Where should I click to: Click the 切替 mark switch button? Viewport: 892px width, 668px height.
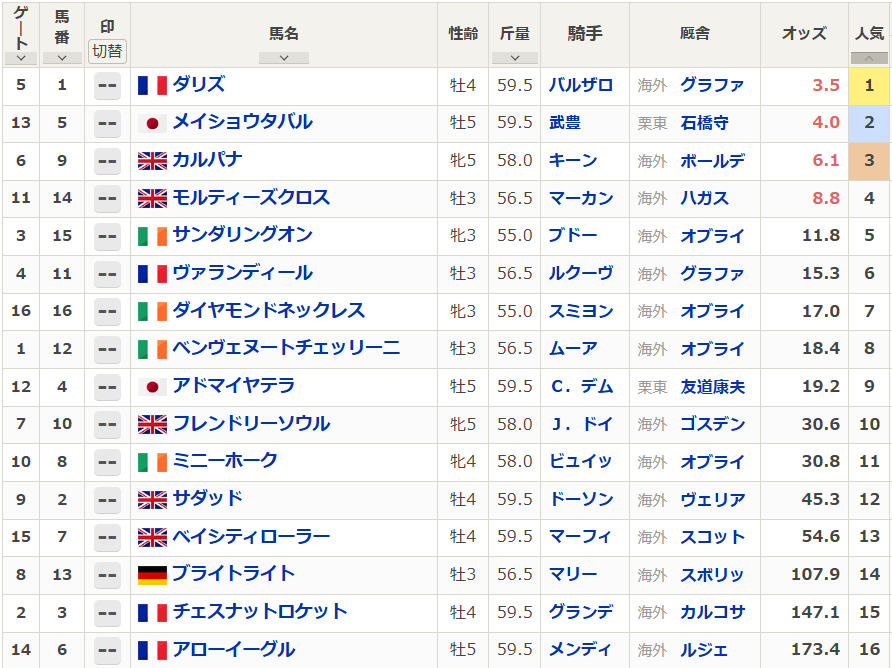coord(107,52)
